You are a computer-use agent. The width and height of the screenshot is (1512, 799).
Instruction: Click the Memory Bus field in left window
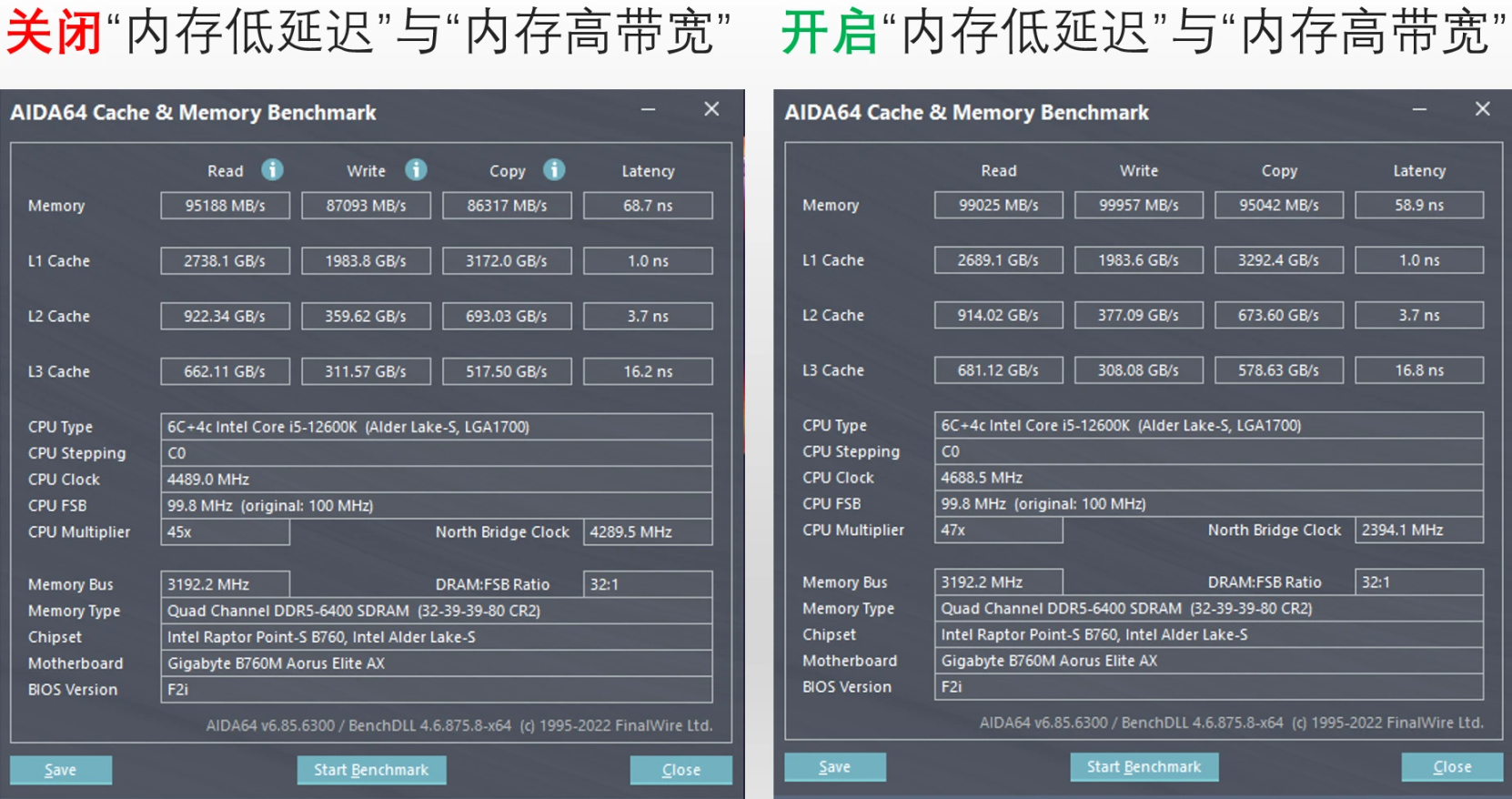[226, 584]
